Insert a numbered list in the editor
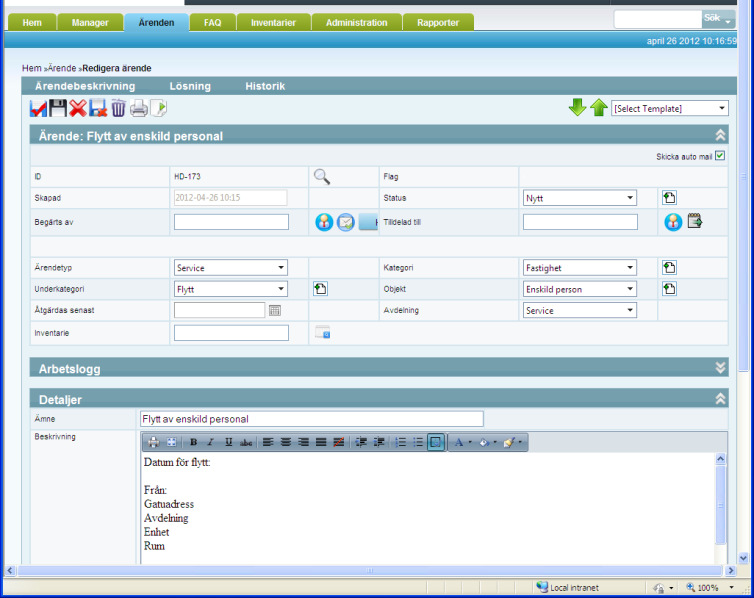This screenshot has height=598, width=754. (x=400, y=442)
